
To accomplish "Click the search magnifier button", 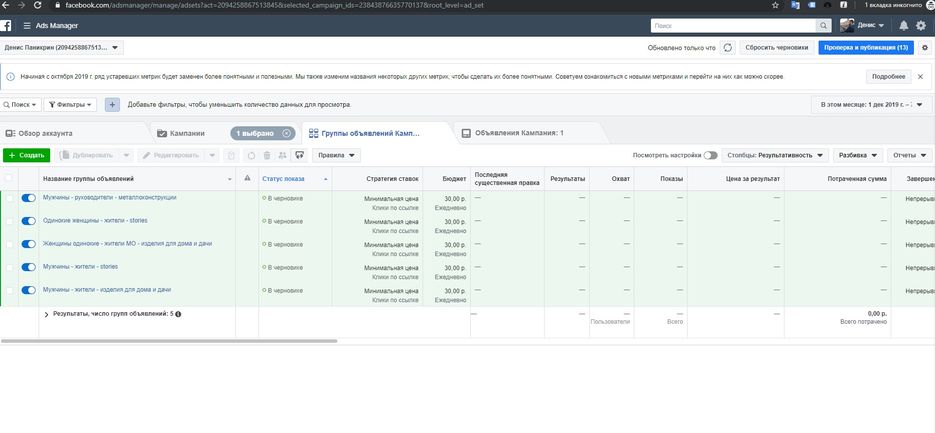I will pyautogui.click(x=822, y=25).
